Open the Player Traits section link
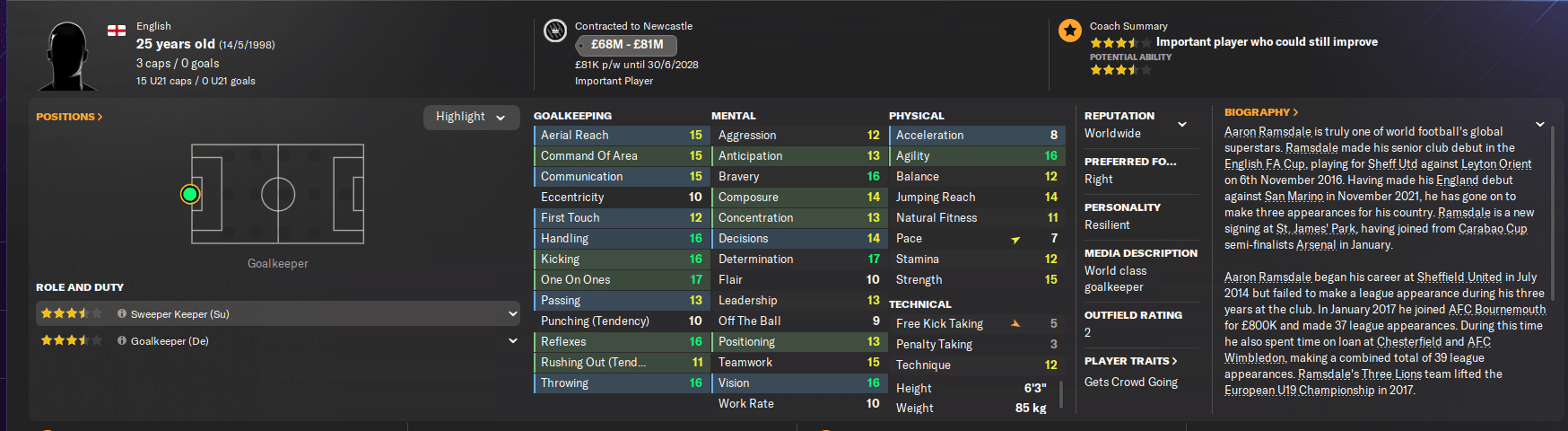This screenshot has width=1568, height=431. (1130, 361)
